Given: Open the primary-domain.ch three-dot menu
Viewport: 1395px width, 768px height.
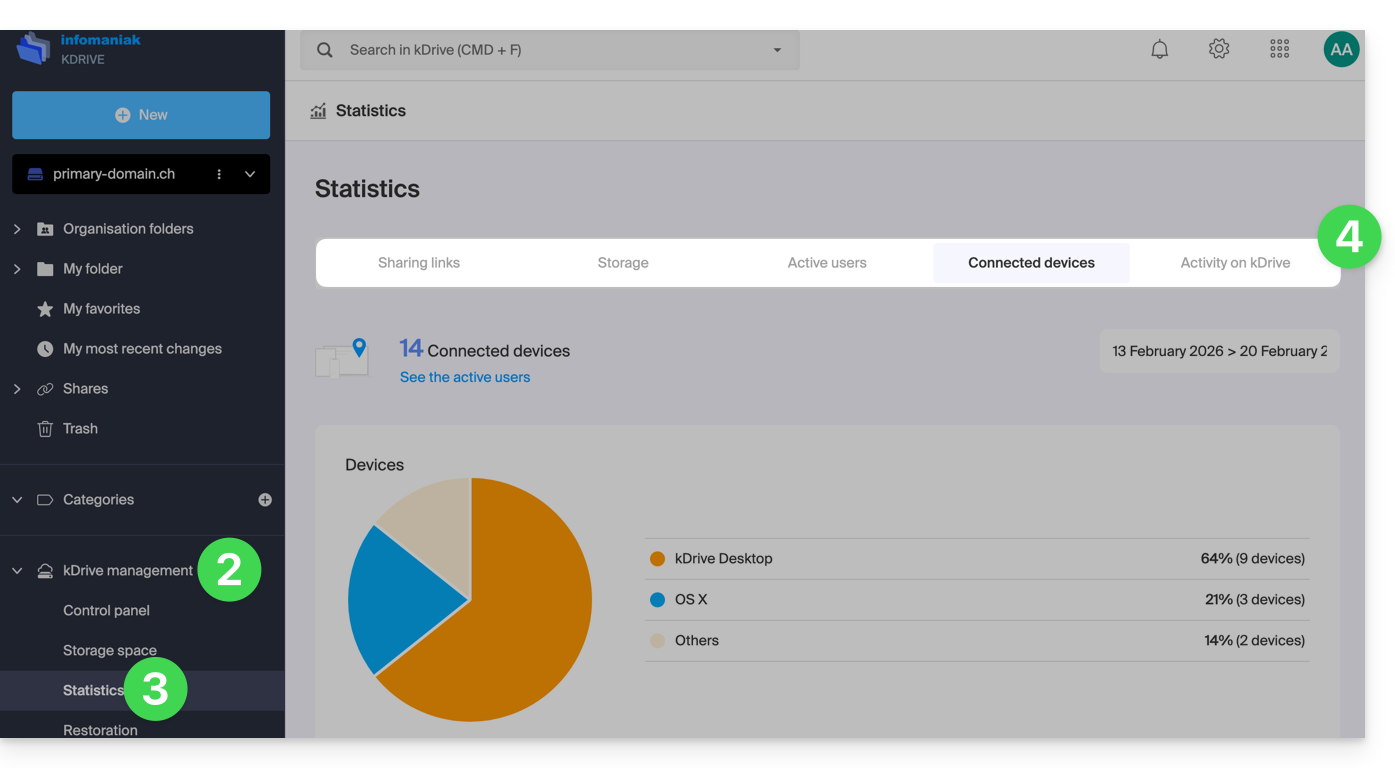Looking at the screenshot, I should click(x=219, y=174).
